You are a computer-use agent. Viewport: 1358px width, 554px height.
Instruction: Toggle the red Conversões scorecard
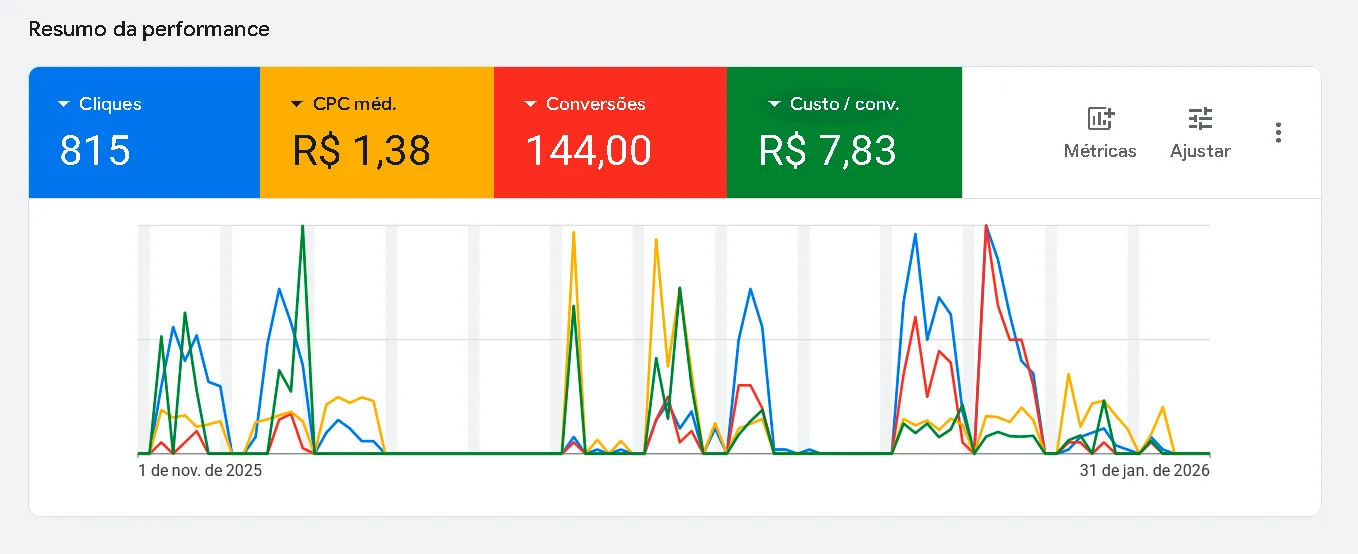610,133
